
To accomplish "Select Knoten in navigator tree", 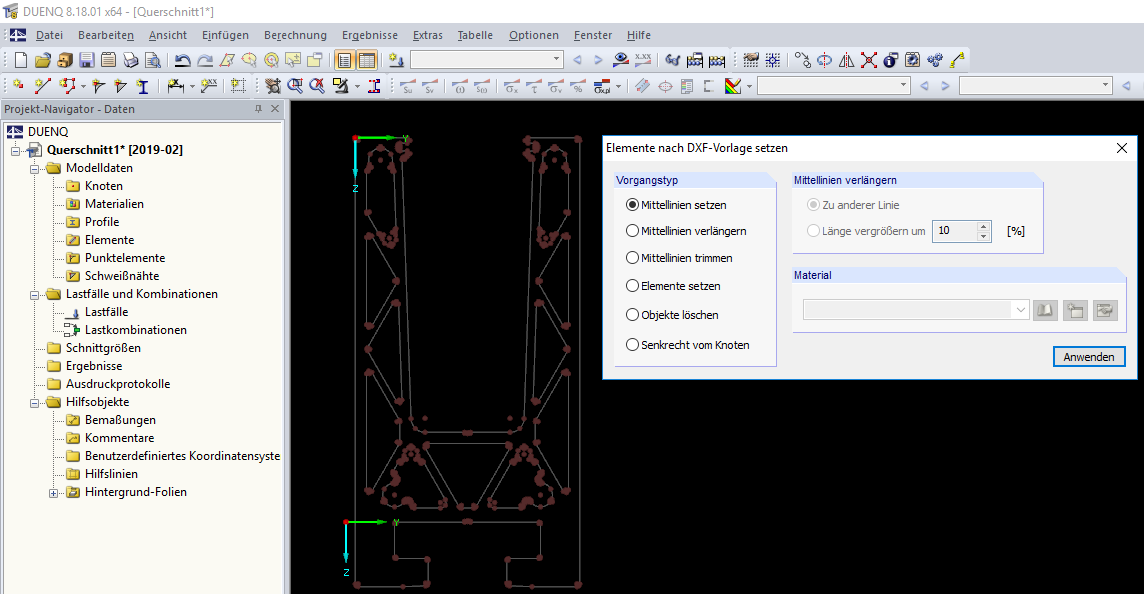I will 104,186.
